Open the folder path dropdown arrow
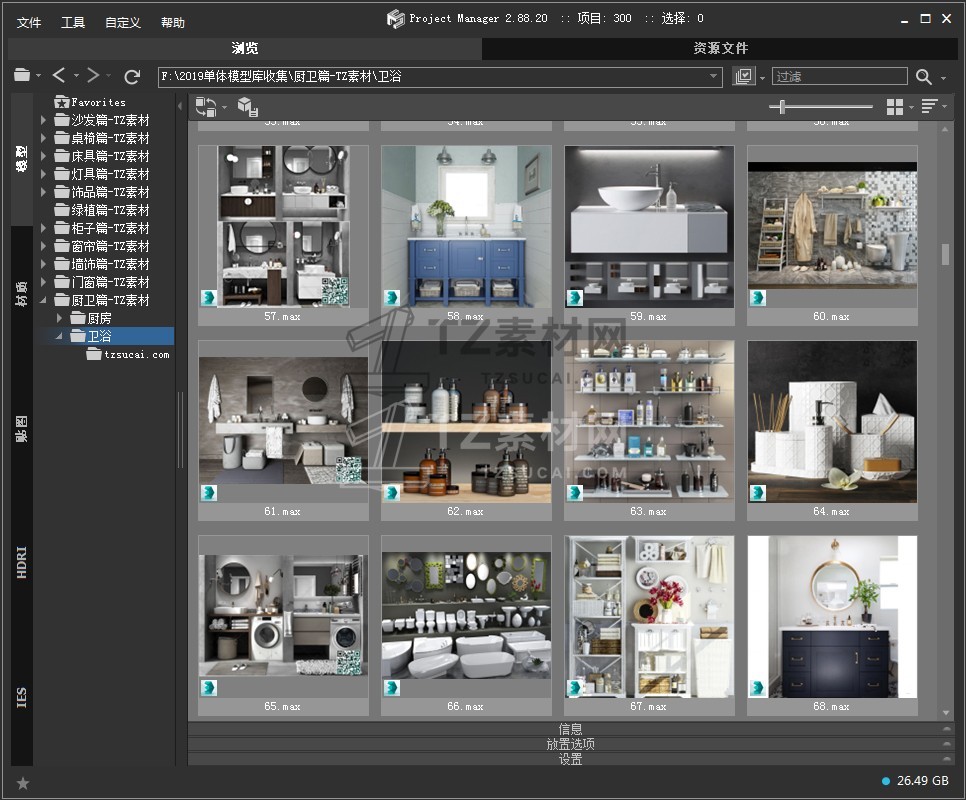This screenshot has width=966, height=800. click(x=714, y=76)
